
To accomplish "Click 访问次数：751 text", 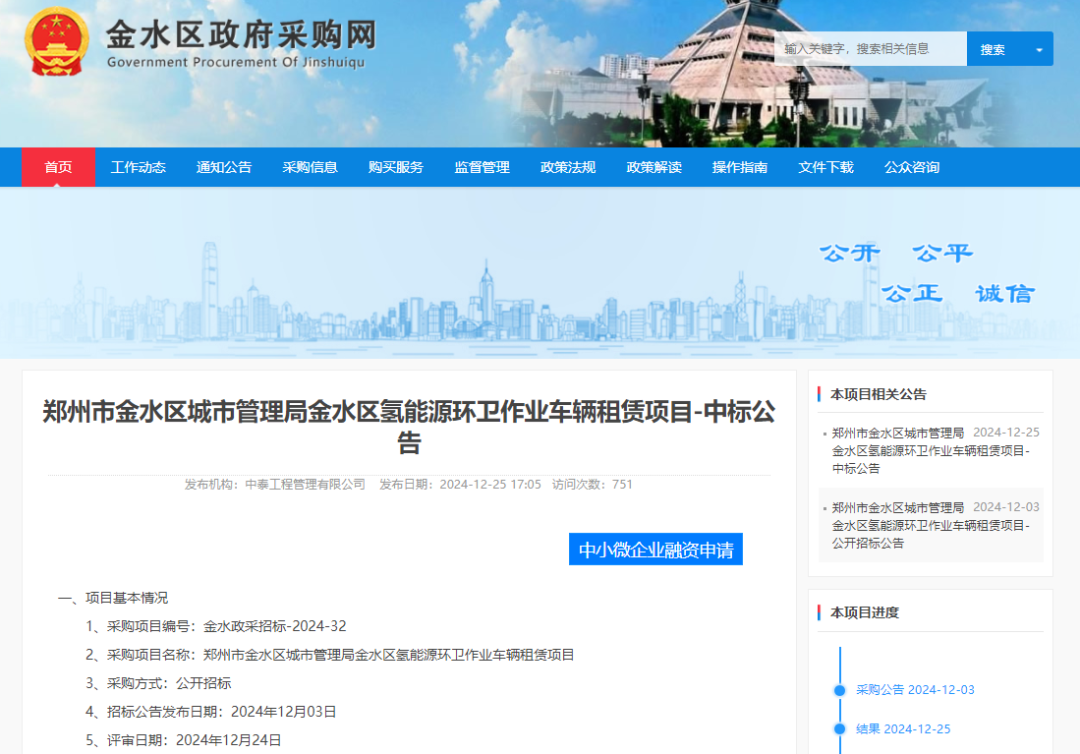I will tap(592, 485).
